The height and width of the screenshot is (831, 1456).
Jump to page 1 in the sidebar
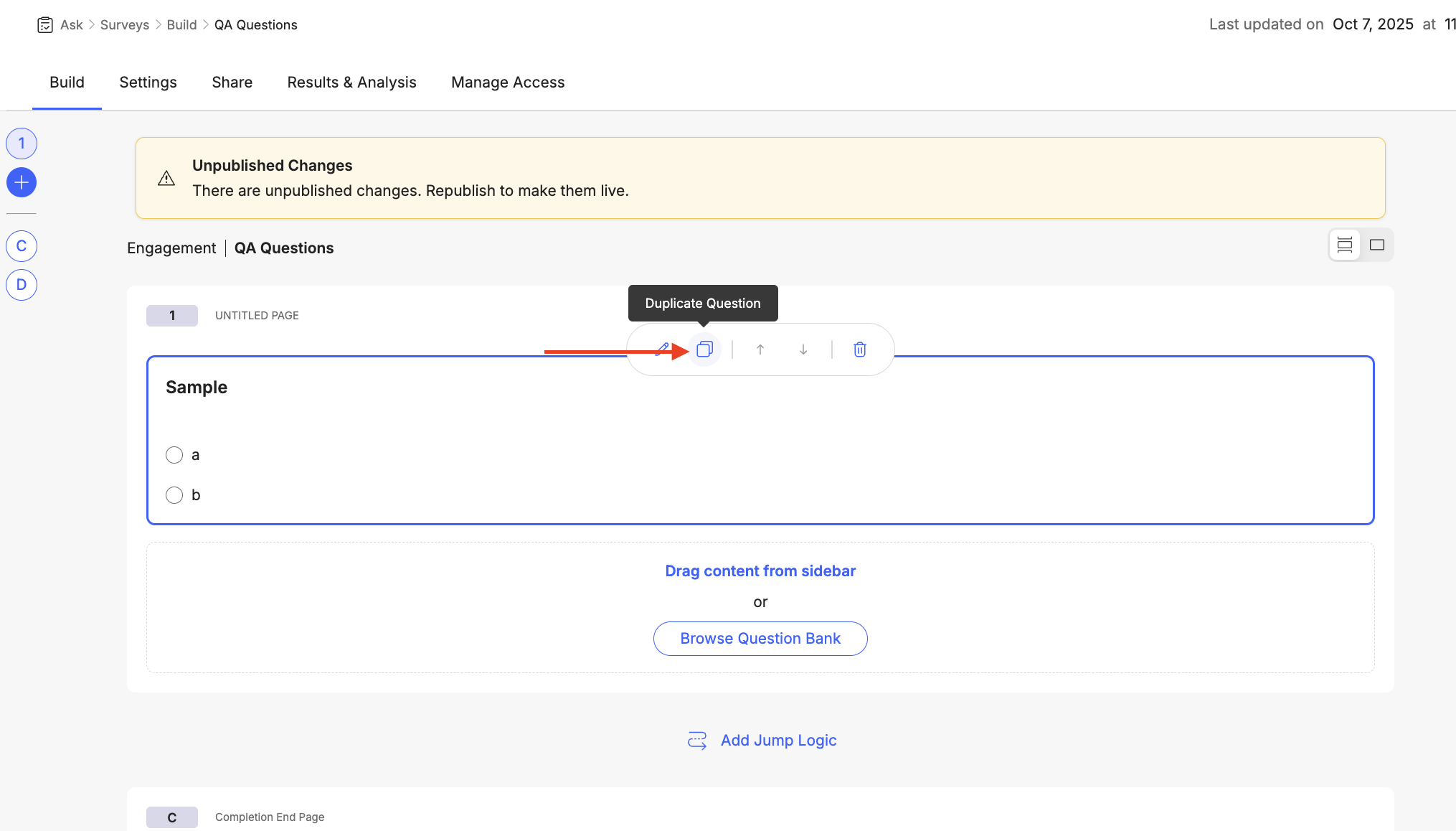point(22,144)
